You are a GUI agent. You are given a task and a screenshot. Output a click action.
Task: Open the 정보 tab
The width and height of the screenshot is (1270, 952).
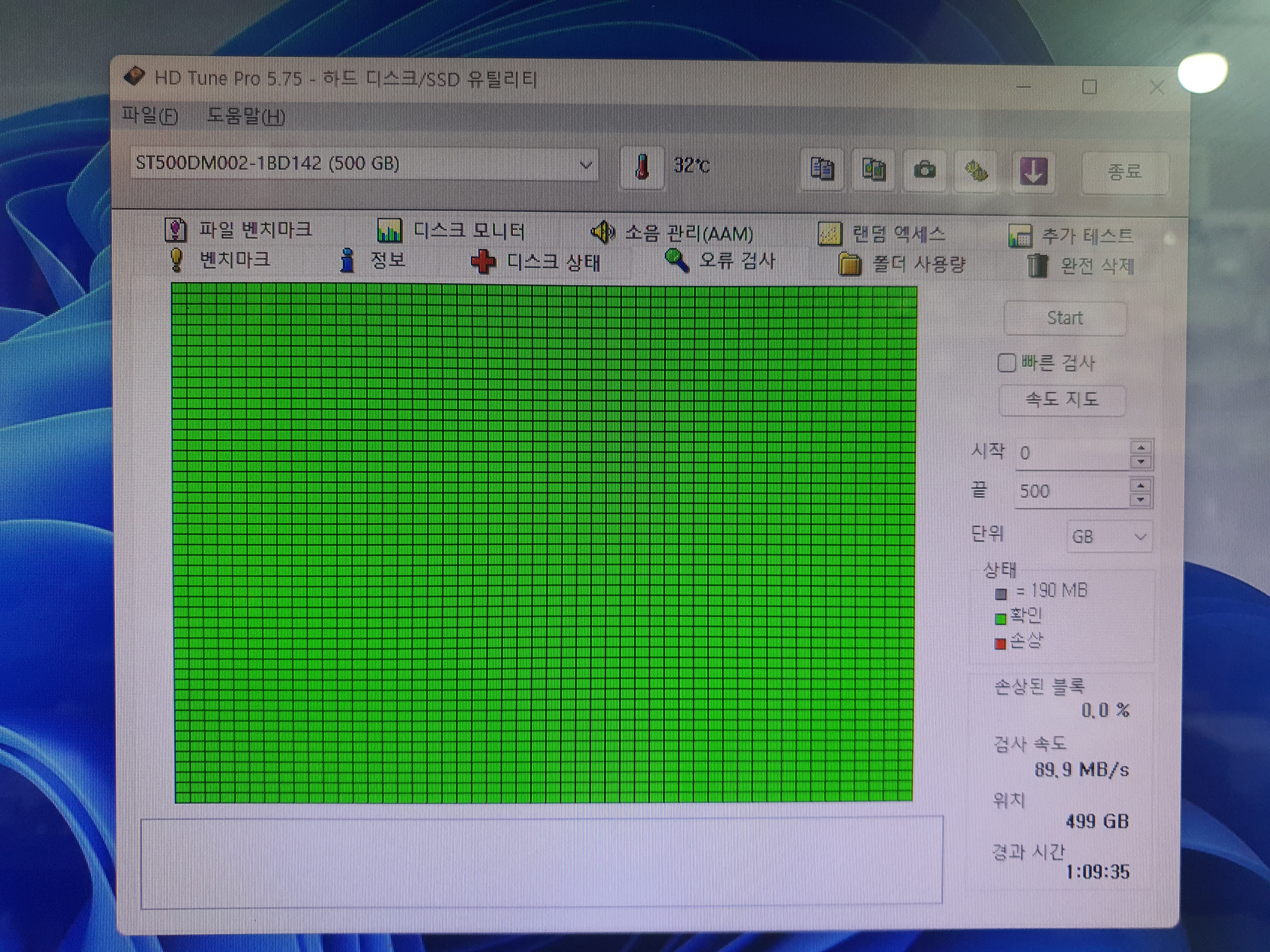click(x=373, y=260)
